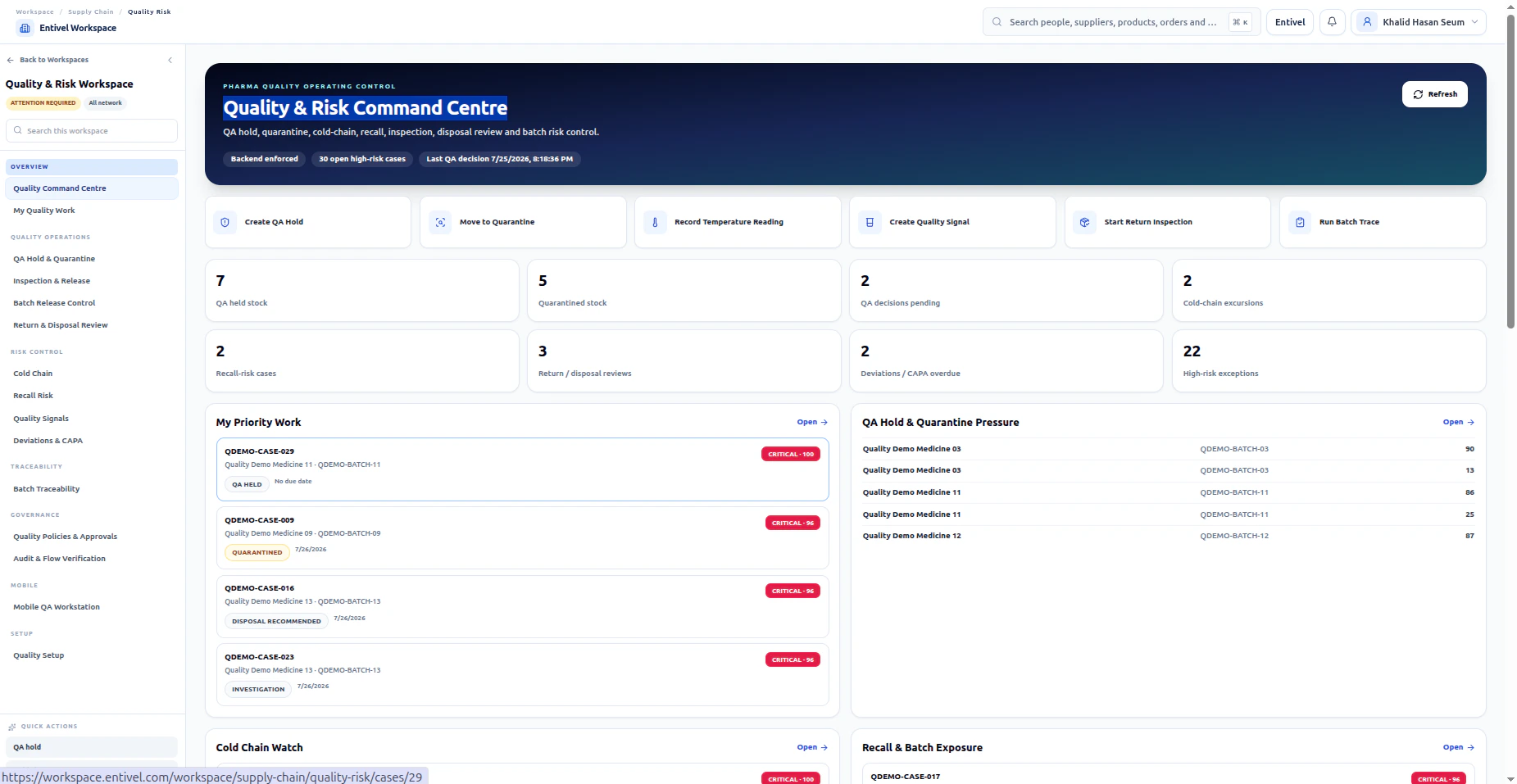This screenshot has height=784, width=1517.
Task: Click the Refresh button
Action: coord(1434,94)
